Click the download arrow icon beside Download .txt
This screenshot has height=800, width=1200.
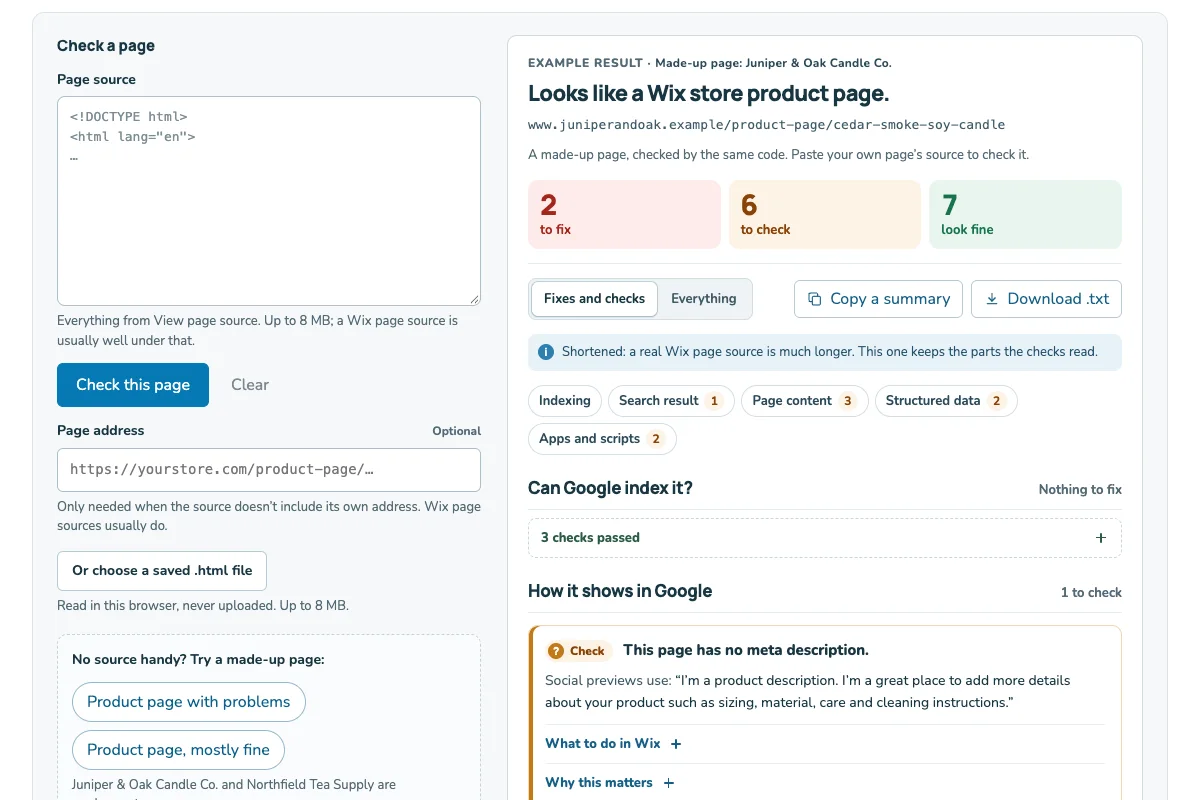point(992,299)
